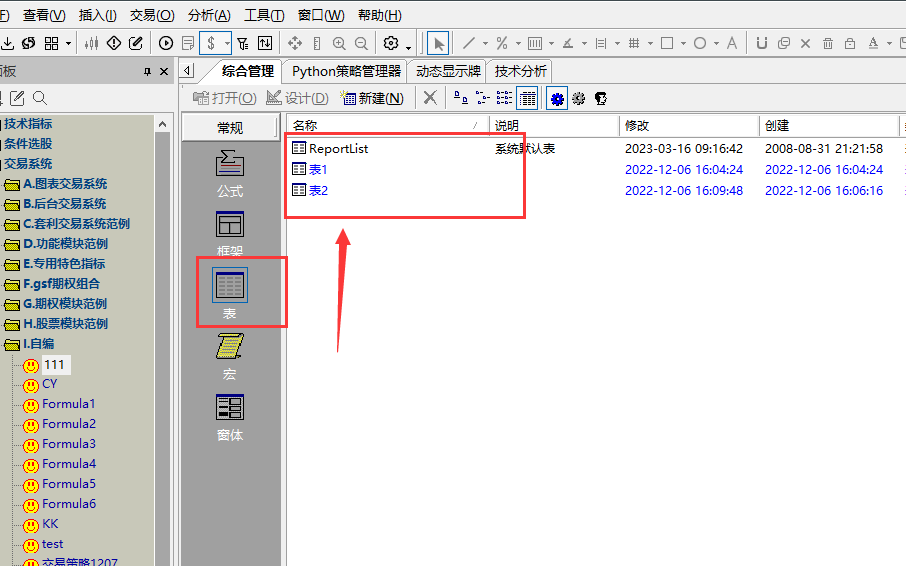Screen dimensions: 906x566
Task: Select the text A annotation tool
Action: click(732, 43)
